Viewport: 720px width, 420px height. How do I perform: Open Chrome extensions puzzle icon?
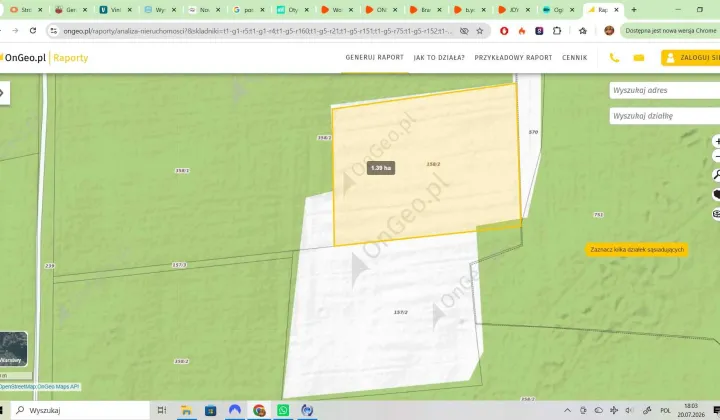[x=557, y=31]
